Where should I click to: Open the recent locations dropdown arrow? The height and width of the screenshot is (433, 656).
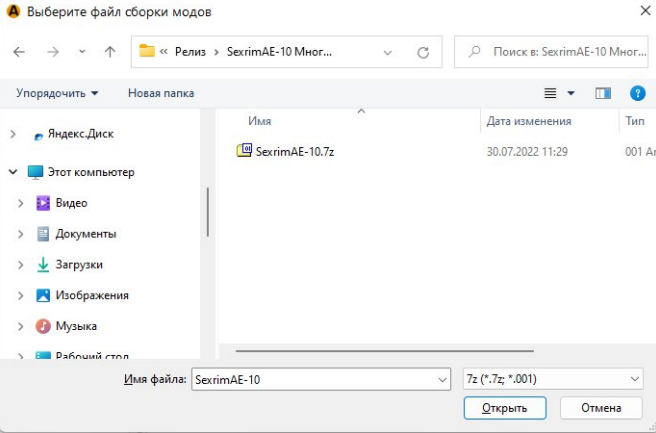click(82, 51)
